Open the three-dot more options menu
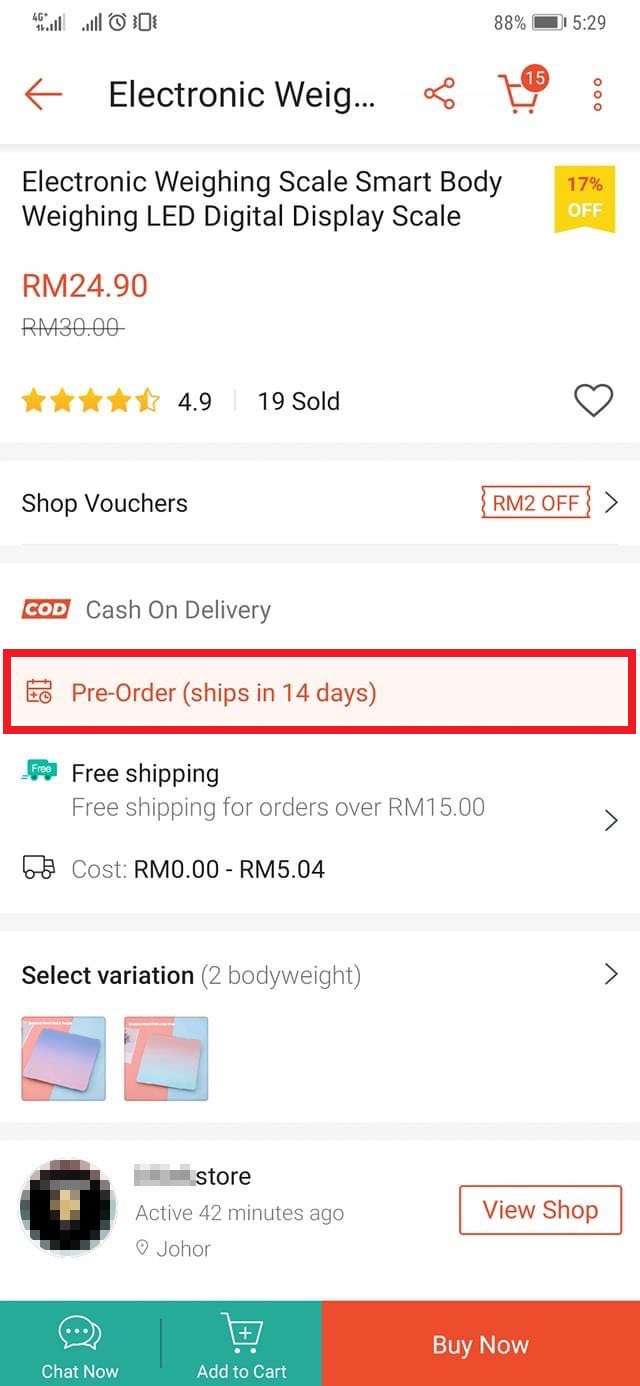The height and width of the screenshot is (1386, 640). point(597,95)
